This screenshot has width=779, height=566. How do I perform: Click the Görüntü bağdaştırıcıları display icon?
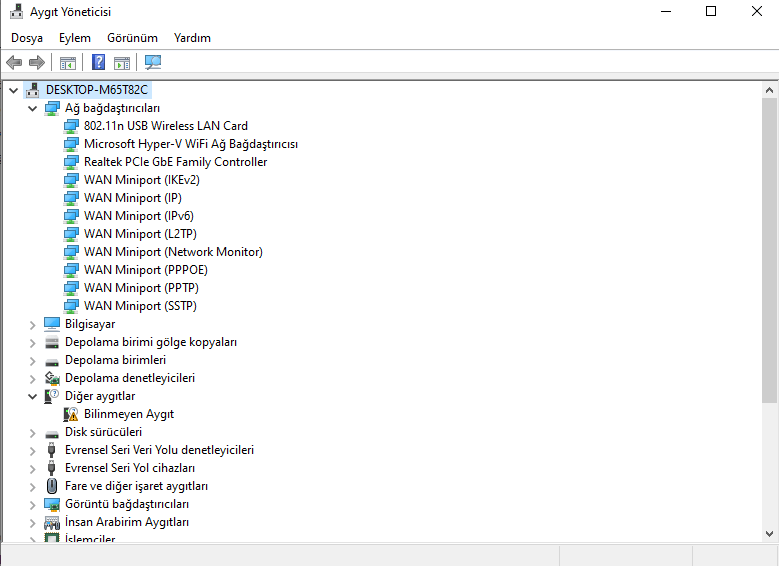tap(52, 504)
